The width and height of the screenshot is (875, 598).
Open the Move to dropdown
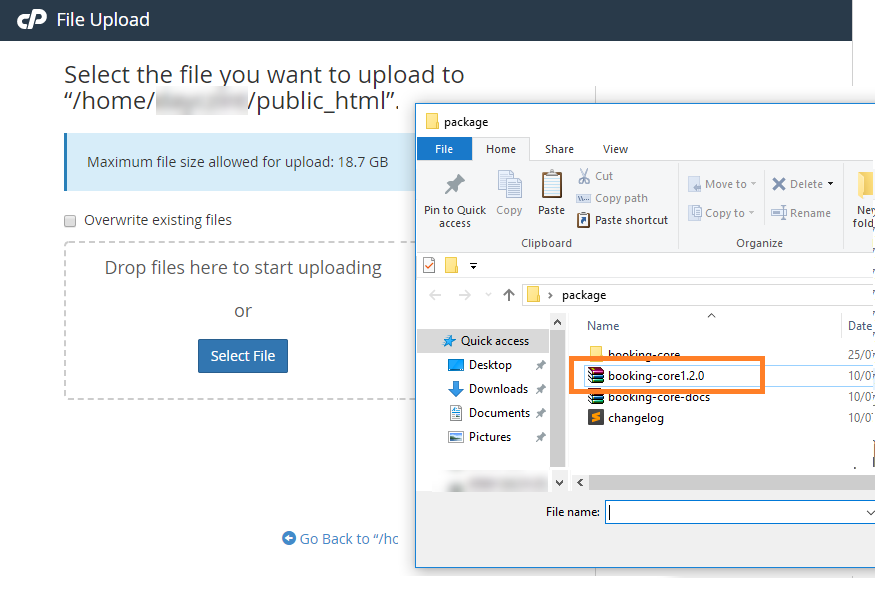[x=722, y=184]
